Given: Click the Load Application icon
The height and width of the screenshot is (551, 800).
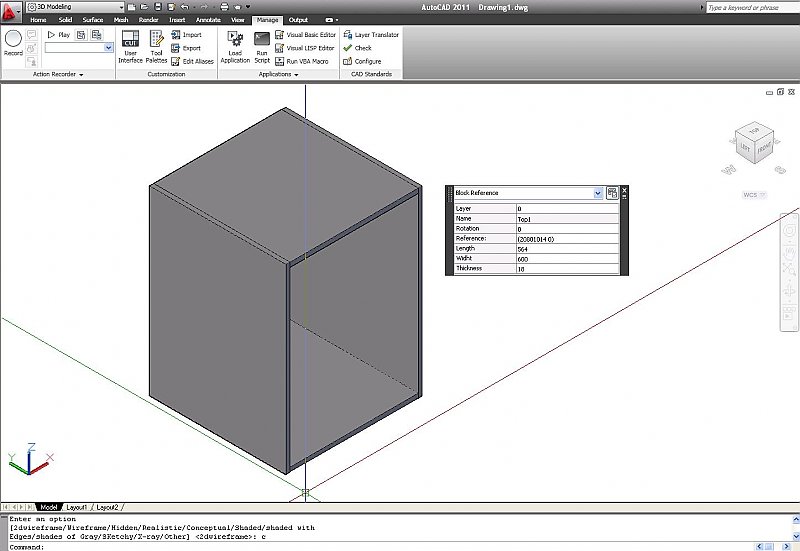Looking at the screenshot, I should (235, 46).
